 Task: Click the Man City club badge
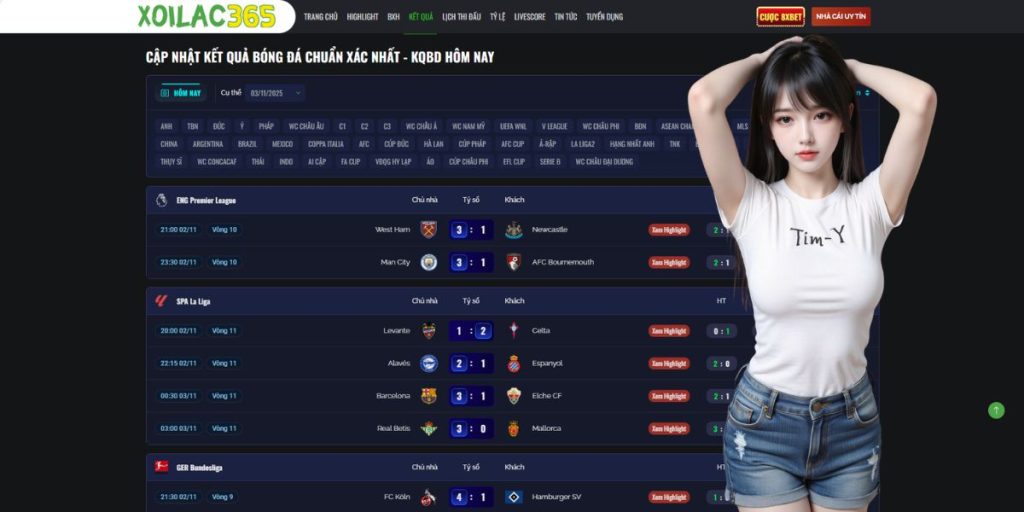428,262
